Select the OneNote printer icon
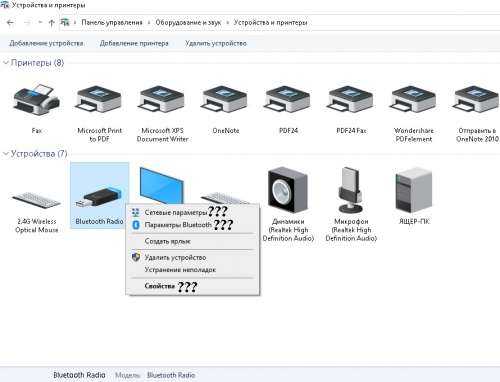 pos(225,100)
